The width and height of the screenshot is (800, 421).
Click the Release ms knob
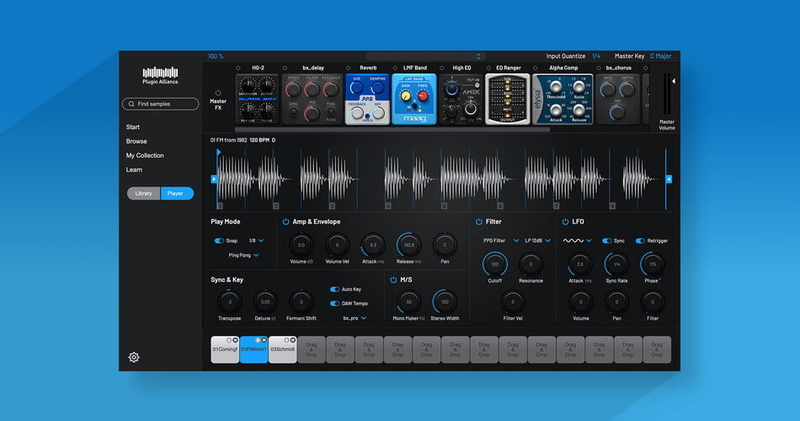[x=409, y=245]
